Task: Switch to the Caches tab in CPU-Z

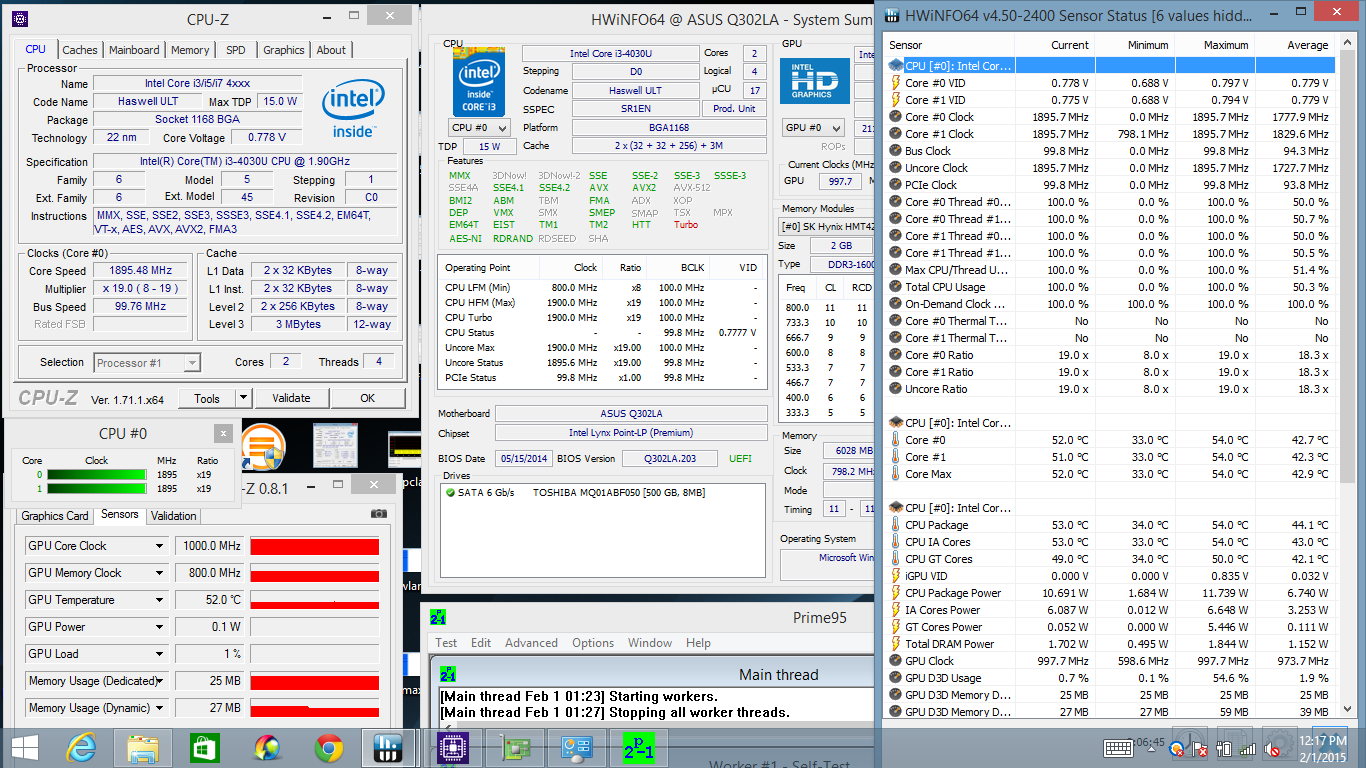Action: 80,50
